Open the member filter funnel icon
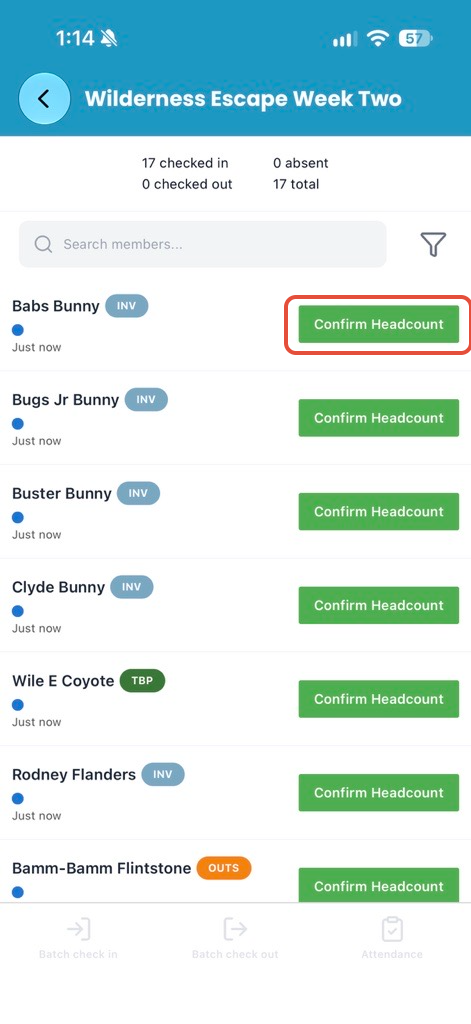This screenshot has width=471, height=1024. pyautogui.click(x=433, y=244)
